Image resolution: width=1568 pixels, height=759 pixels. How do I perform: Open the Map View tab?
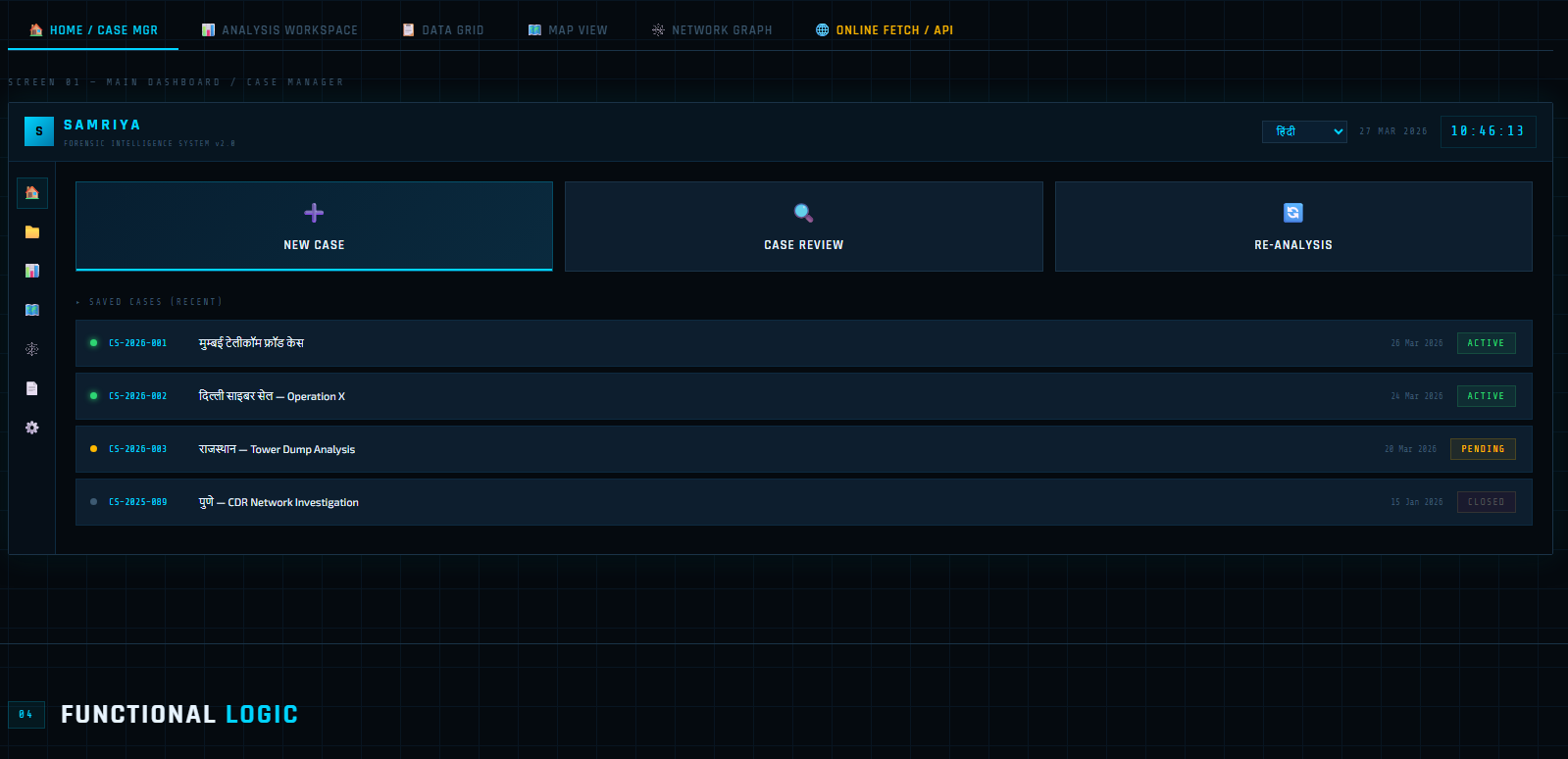pyautogui.click(x=568, y=30)
